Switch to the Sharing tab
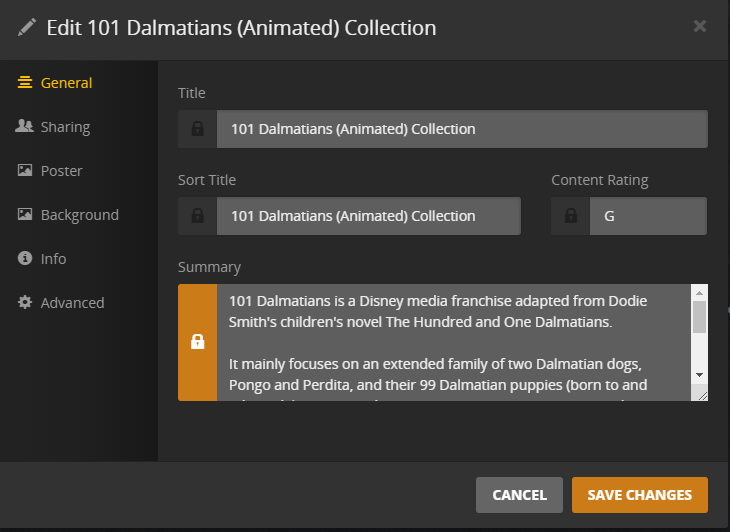This screenshot has width=730, height=532. click(53, 127)
